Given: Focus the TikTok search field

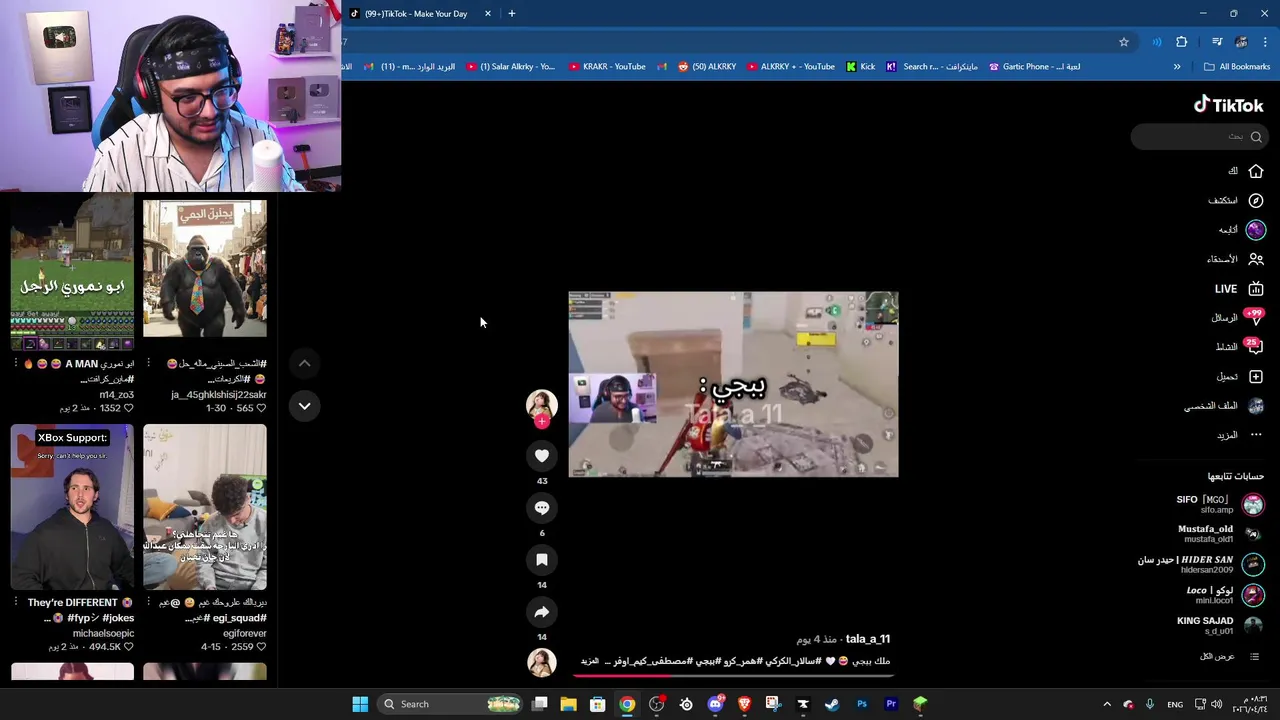Looking at the screenshot, I should tap(1200, 137).
